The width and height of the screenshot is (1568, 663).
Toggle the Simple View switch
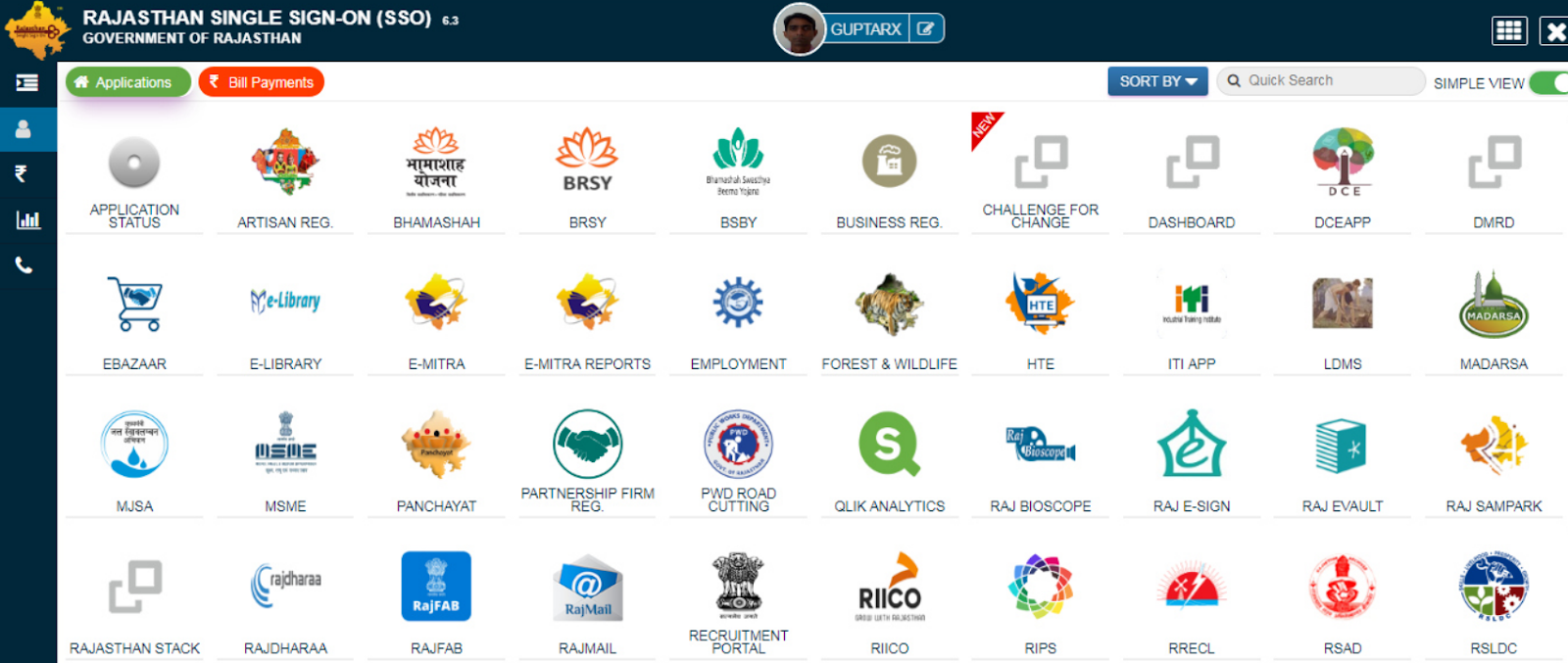[1548, 83]
